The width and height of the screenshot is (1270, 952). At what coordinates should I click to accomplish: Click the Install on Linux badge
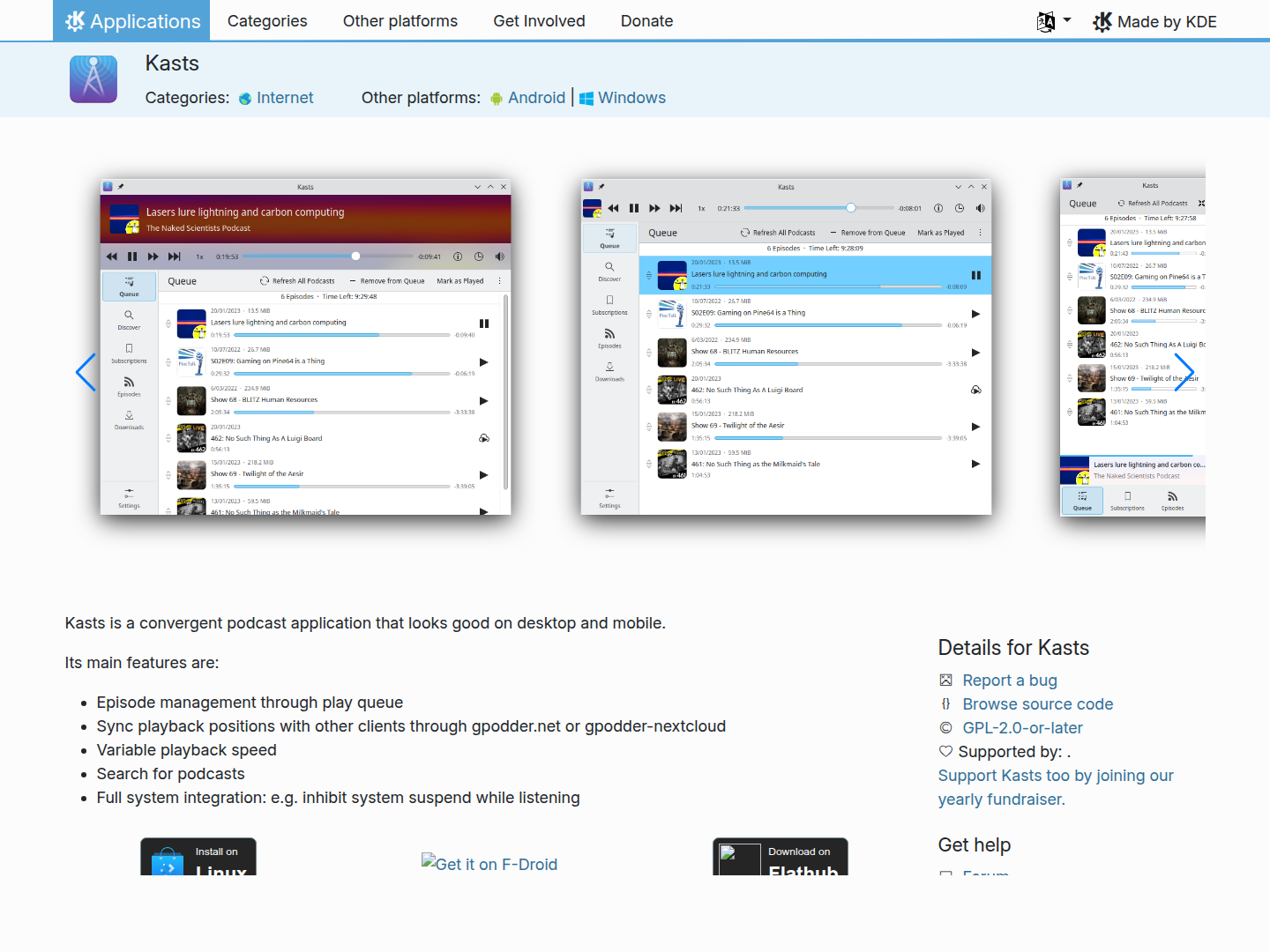point(198,856)
